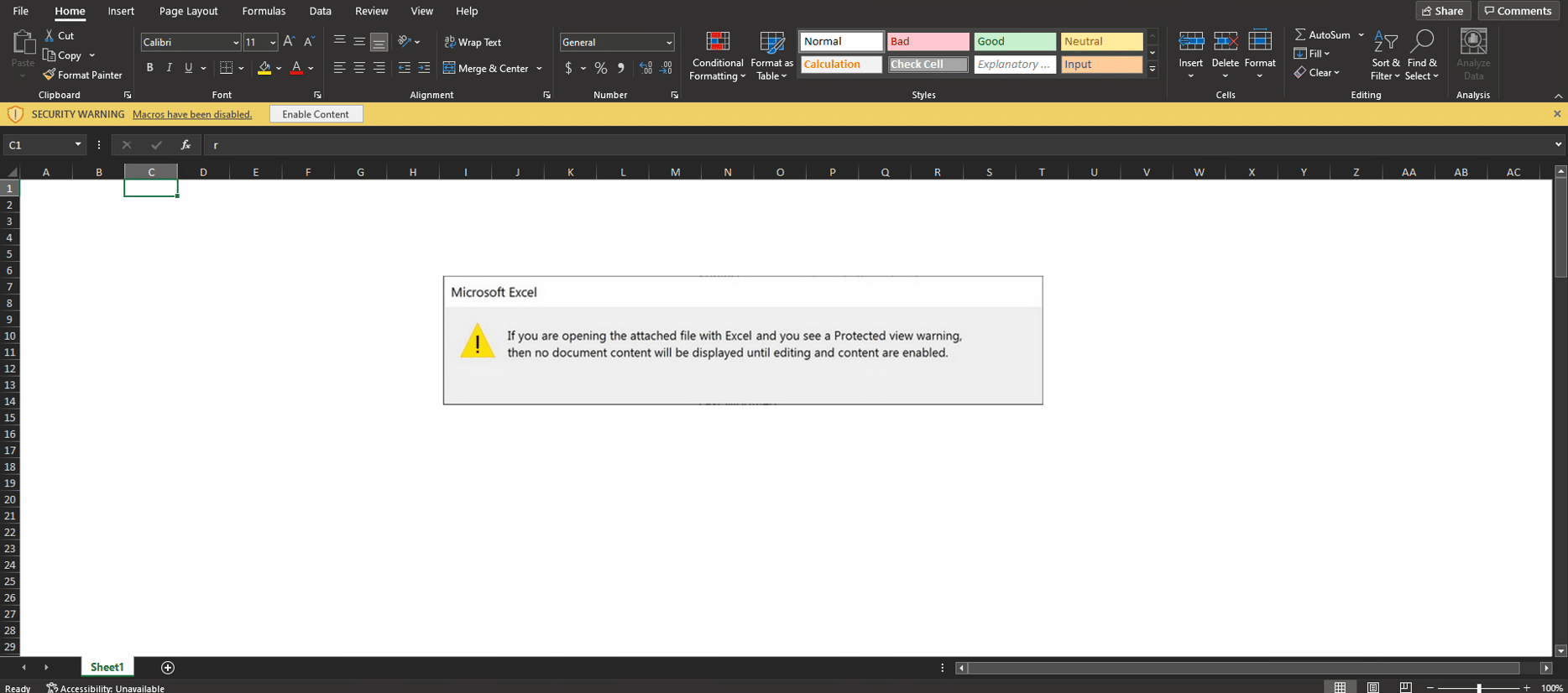Close the security warning bar

[x=1557, y=114]
